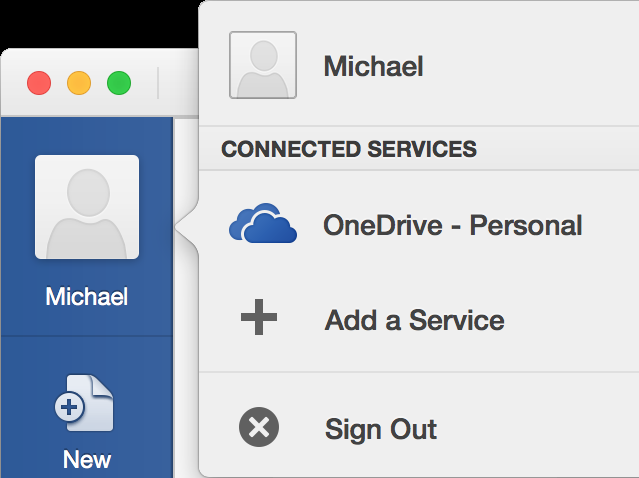Zoom the window with the green button
This screenshot has width=639, height=478.
(119, 83)
